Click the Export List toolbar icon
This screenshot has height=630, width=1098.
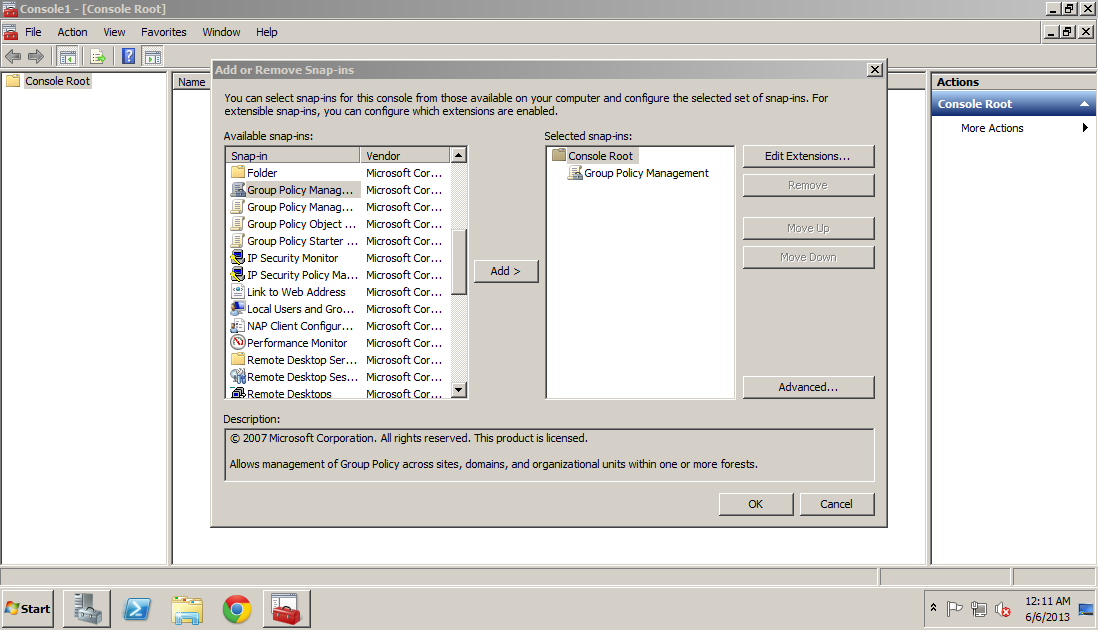tap(98, 57)
